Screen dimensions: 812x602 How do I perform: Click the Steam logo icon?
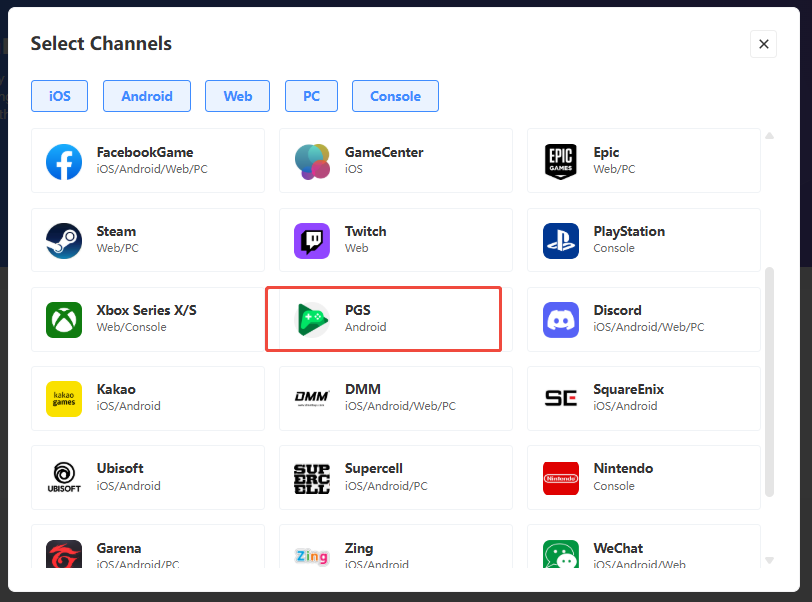click(64, 241)
